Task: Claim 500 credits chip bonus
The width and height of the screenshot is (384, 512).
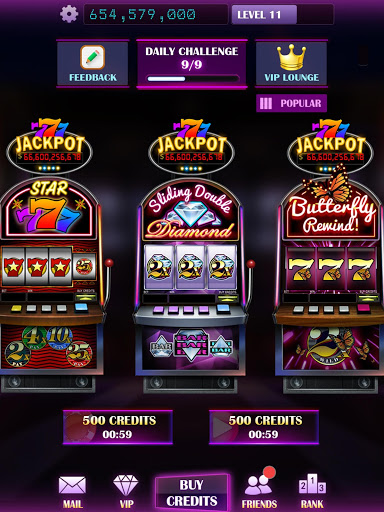Action: pyautogui.click(x=118, y=427)
